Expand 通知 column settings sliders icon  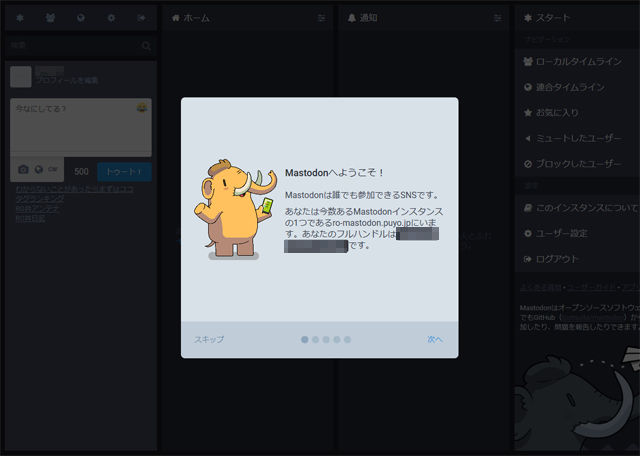(x=498, y=18)
